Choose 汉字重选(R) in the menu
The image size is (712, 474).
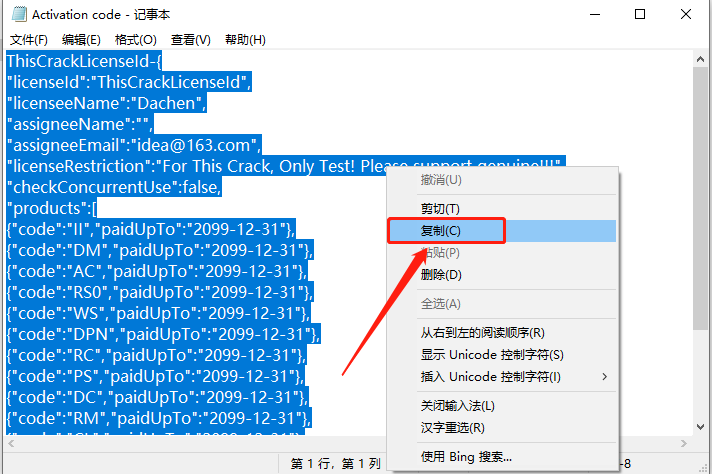(503, 428)
